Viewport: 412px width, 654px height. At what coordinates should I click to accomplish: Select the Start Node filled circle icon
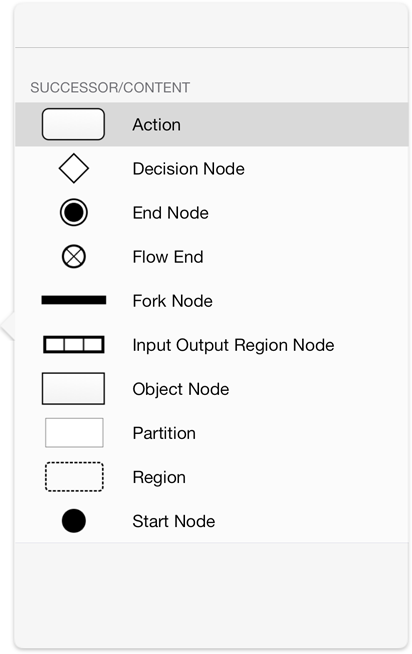coord(74,521)
